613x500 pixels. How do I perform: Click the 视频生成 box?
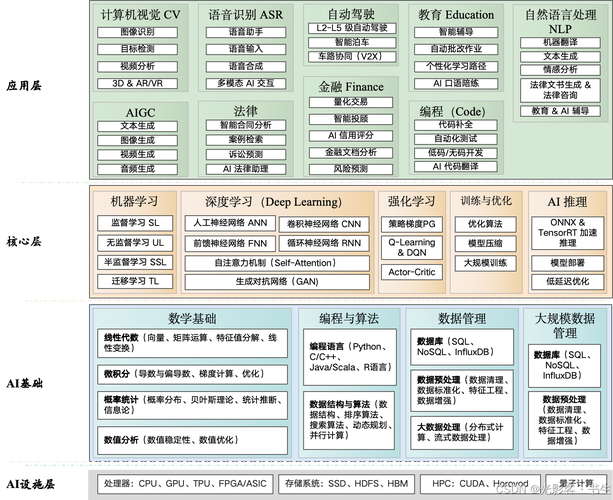[x=137, y=155]
